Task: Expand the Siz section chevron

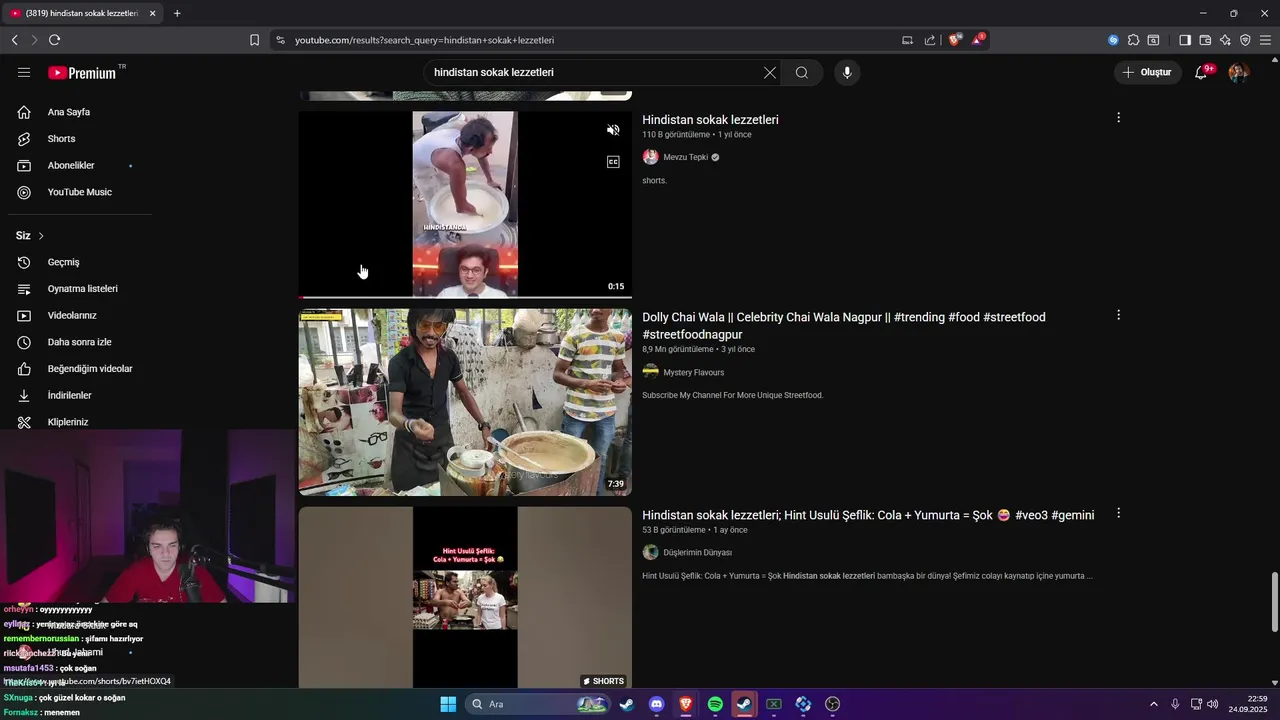Action: click(41, 236)
